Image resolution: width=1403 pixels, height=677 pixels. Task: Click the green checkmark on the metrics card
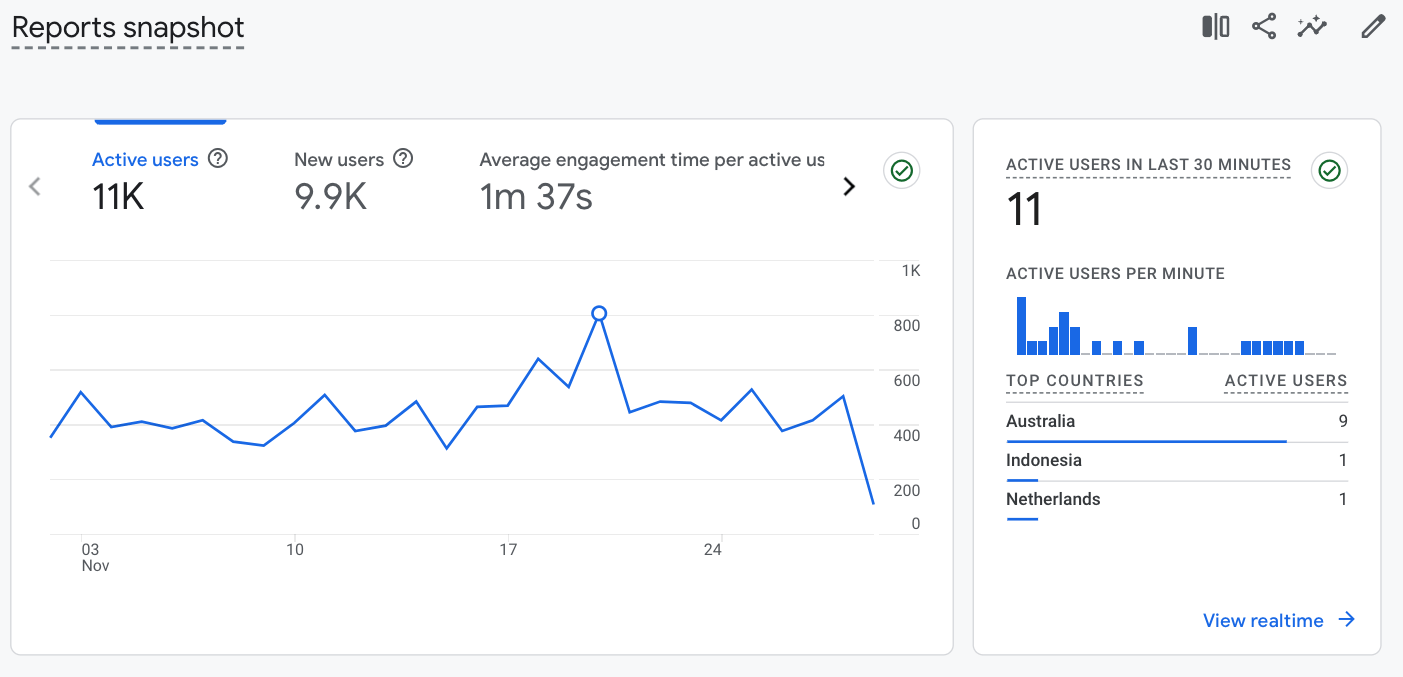tap(901, 170)
